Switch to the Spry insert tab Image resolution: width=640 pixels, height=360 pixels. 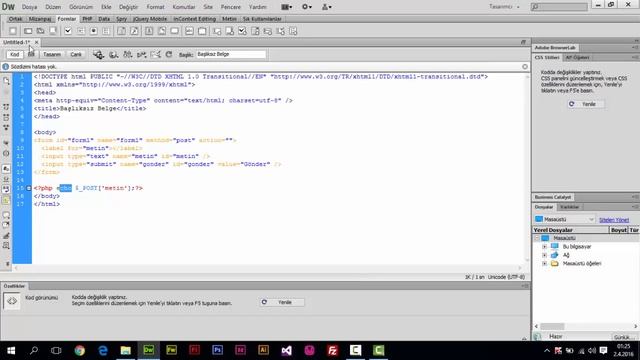click(121, 19)
